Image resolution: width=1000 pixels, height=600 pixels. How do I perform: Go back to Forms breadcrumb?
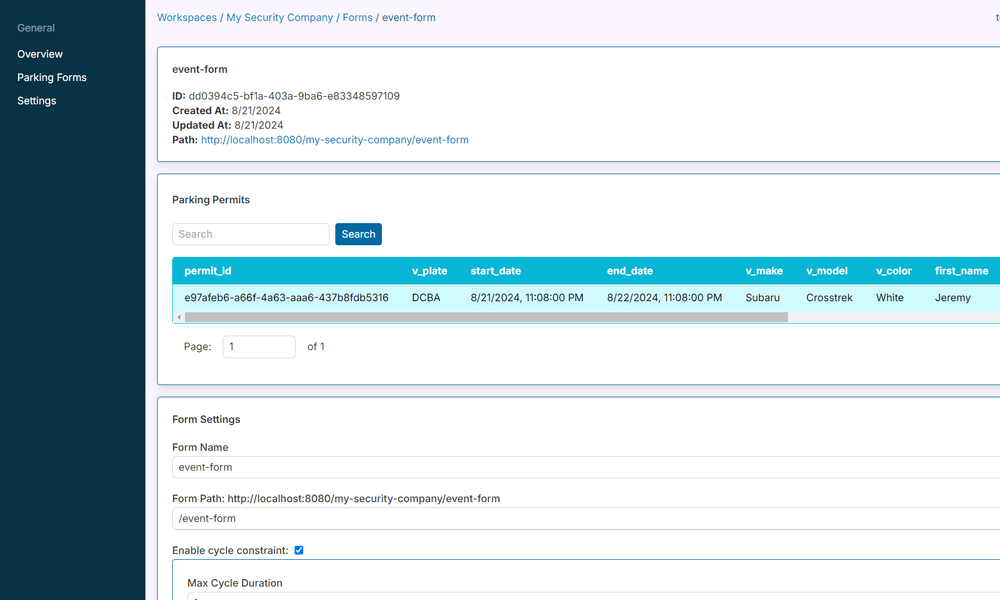tap(357, 17)
